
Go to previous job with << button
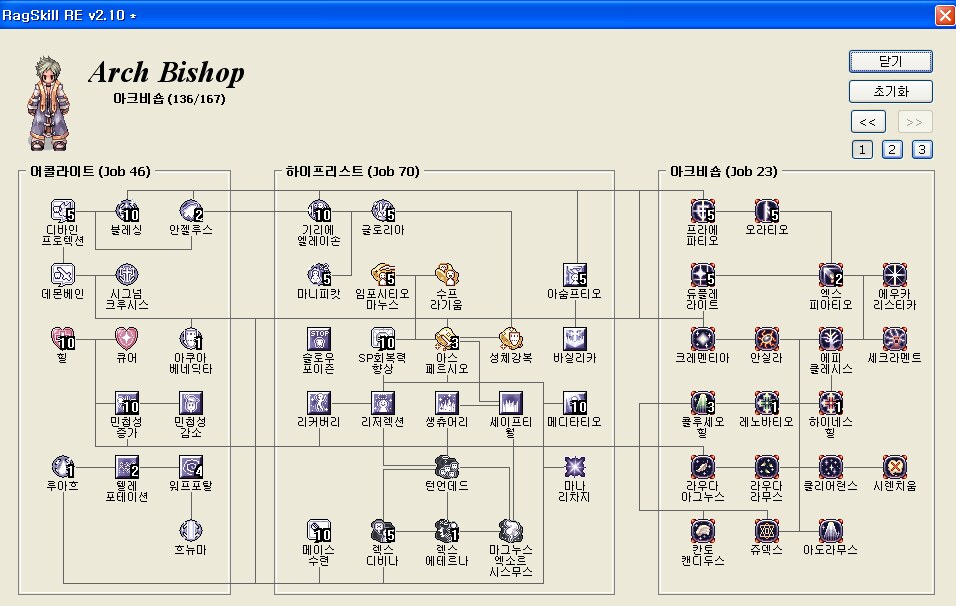tap(868, 122)
